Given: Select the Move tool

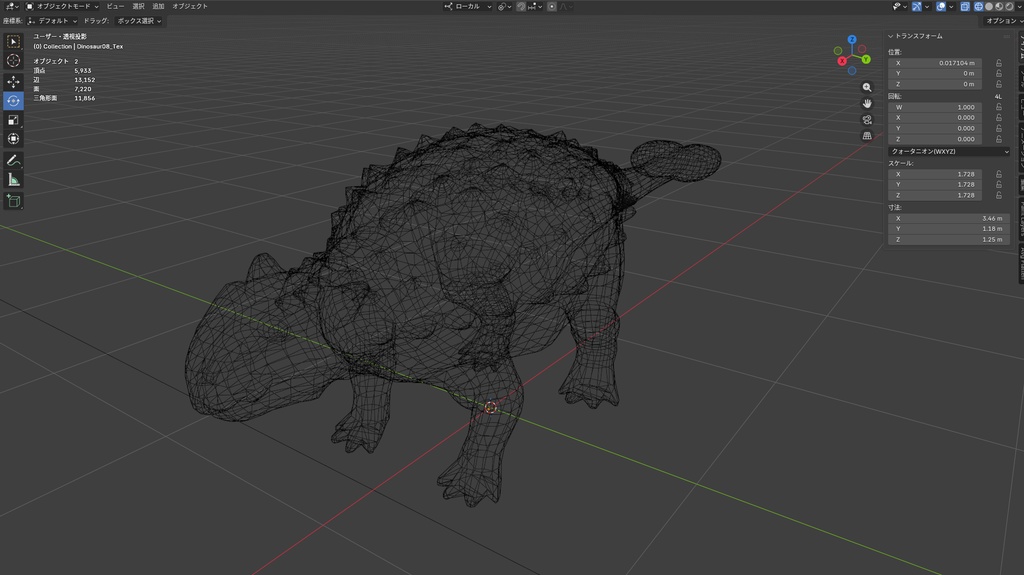Looking at the screenshot, I should [13, 81].
